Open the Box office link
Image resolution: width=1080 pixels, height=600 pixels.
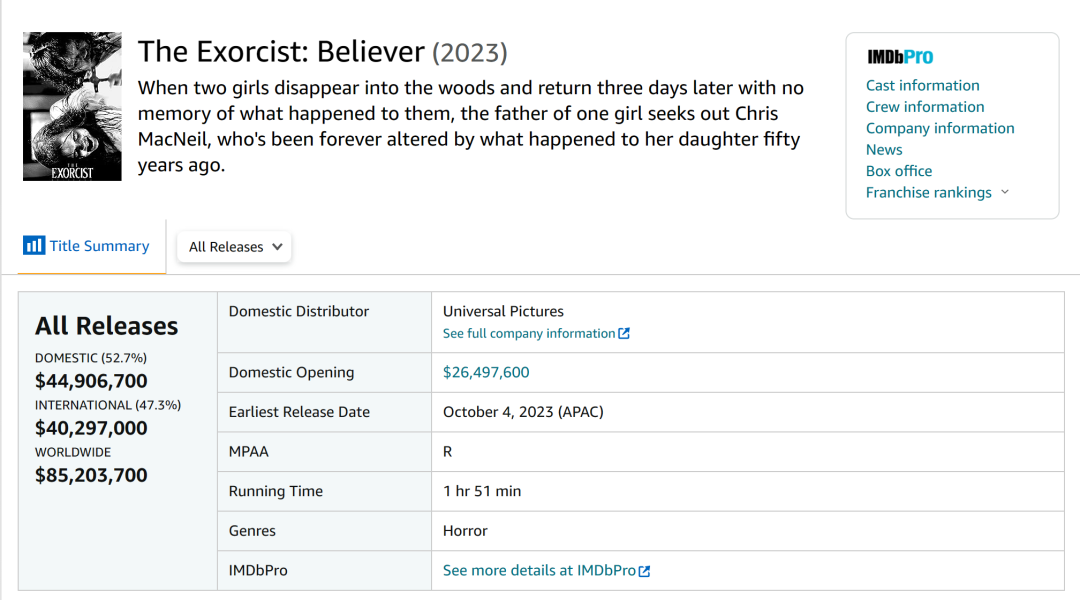coord(899,171)
